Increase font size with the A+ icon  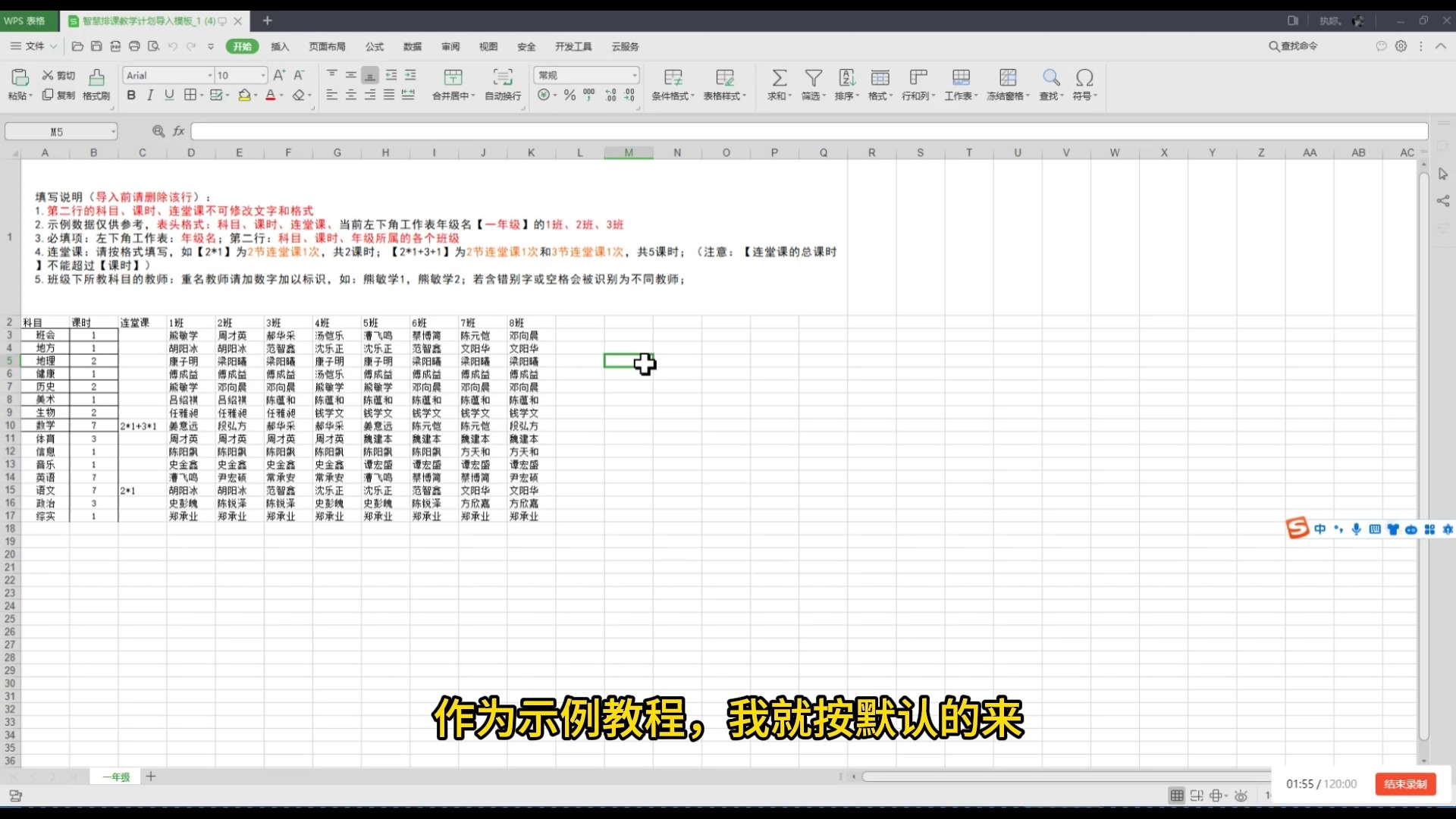point(279,75)
